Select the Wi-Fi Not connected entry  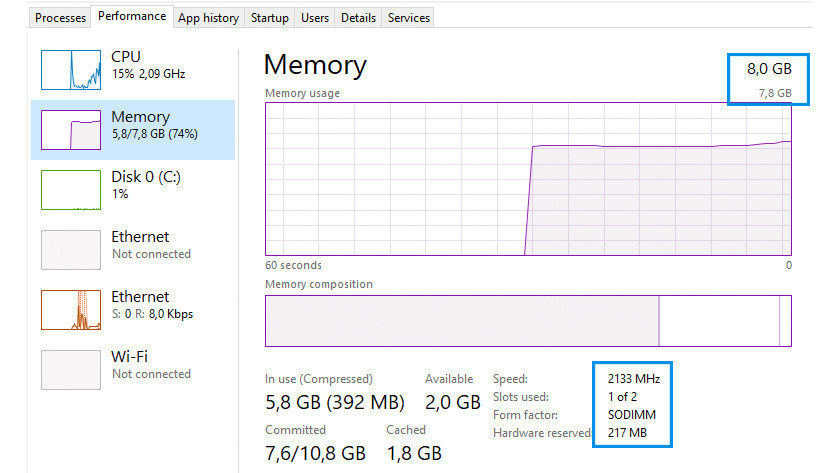150,364
